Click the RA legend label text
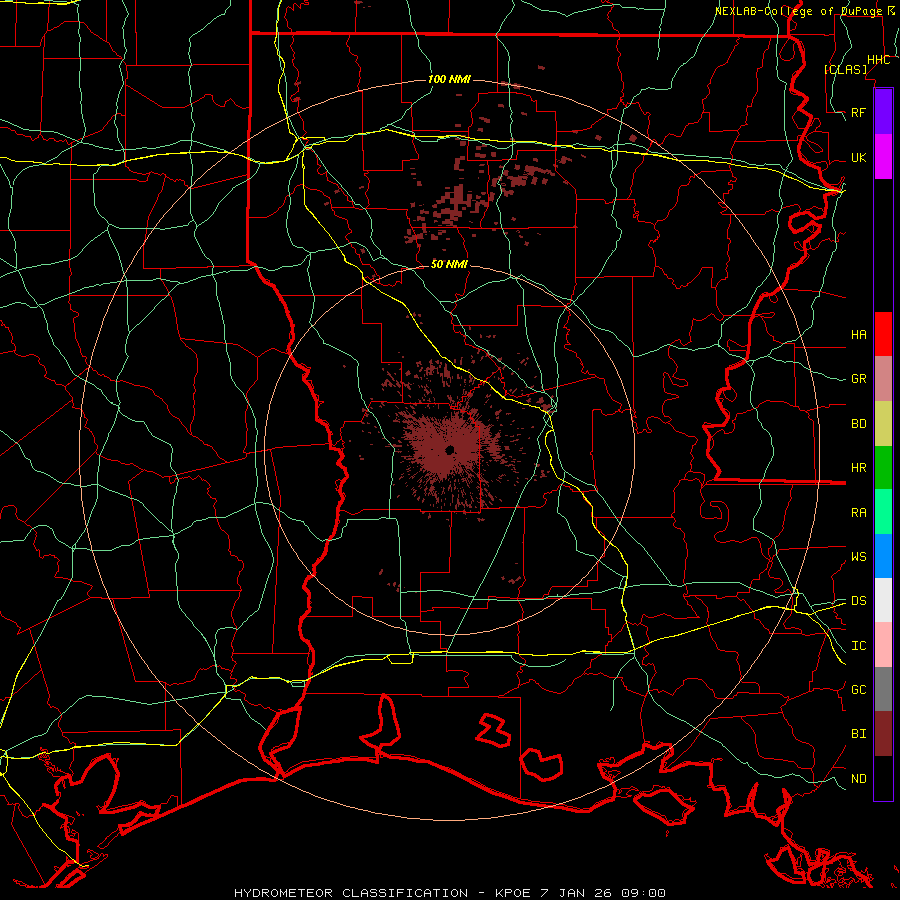Viewport: 900px width, 900px height. 858,513
